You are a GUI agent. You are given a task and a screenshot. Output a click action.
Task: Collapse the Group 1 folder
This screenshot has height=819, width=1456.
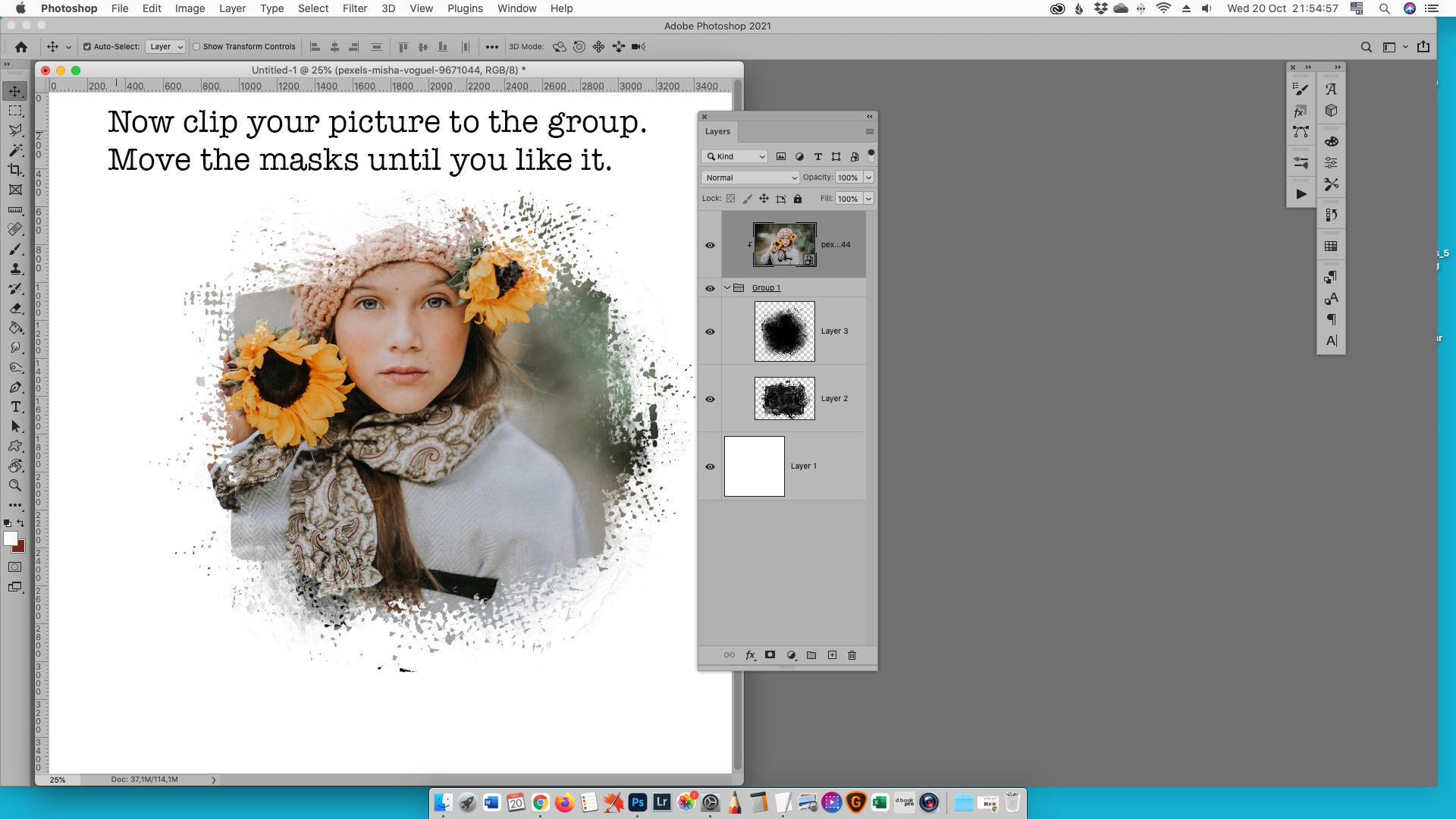727,288
